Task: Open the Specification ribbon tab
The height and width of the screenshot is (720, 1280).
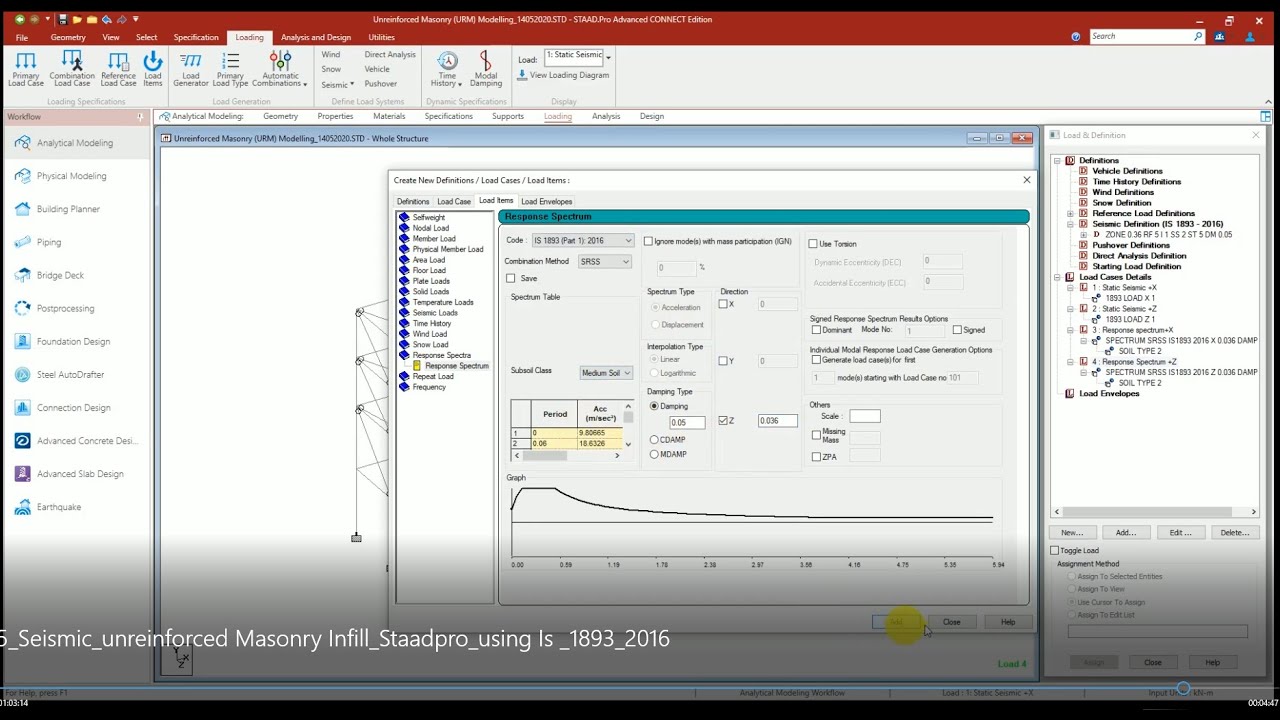Action: click(x=196, y=37)
